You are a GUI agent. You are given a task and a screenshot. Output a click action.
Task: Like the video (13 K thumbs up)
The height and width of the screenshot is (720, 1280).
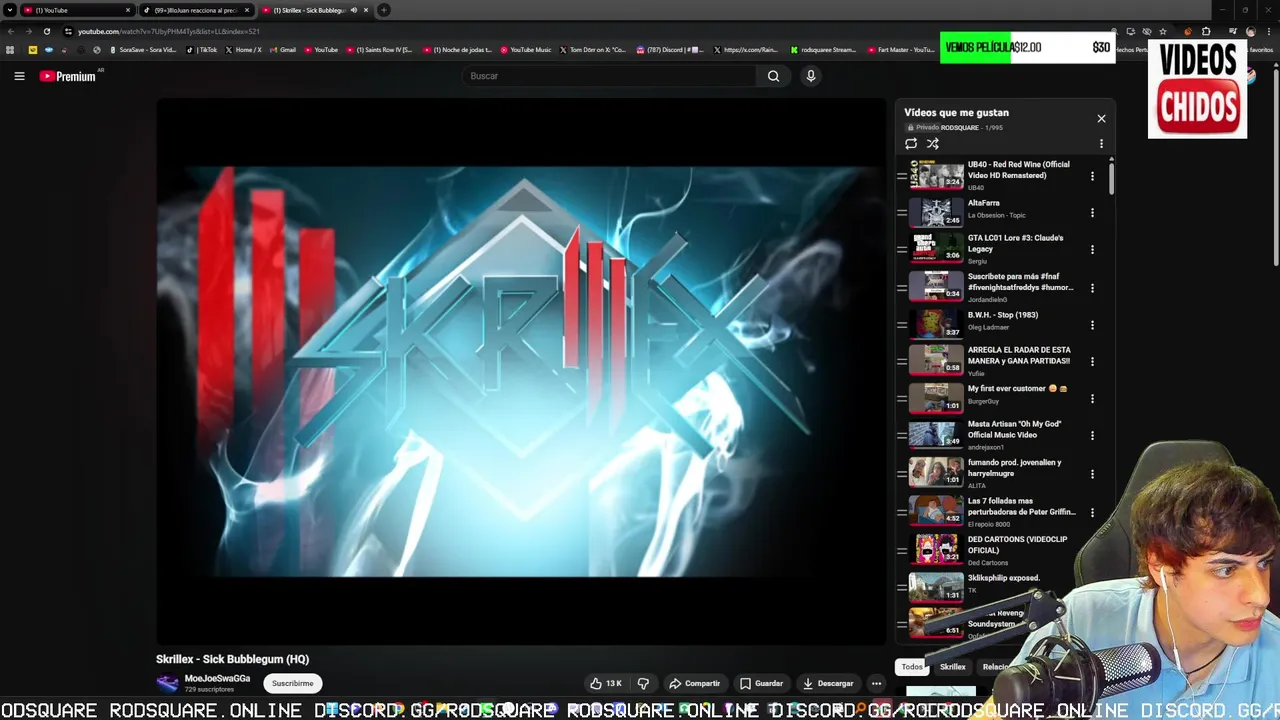[x=606, y=683]
